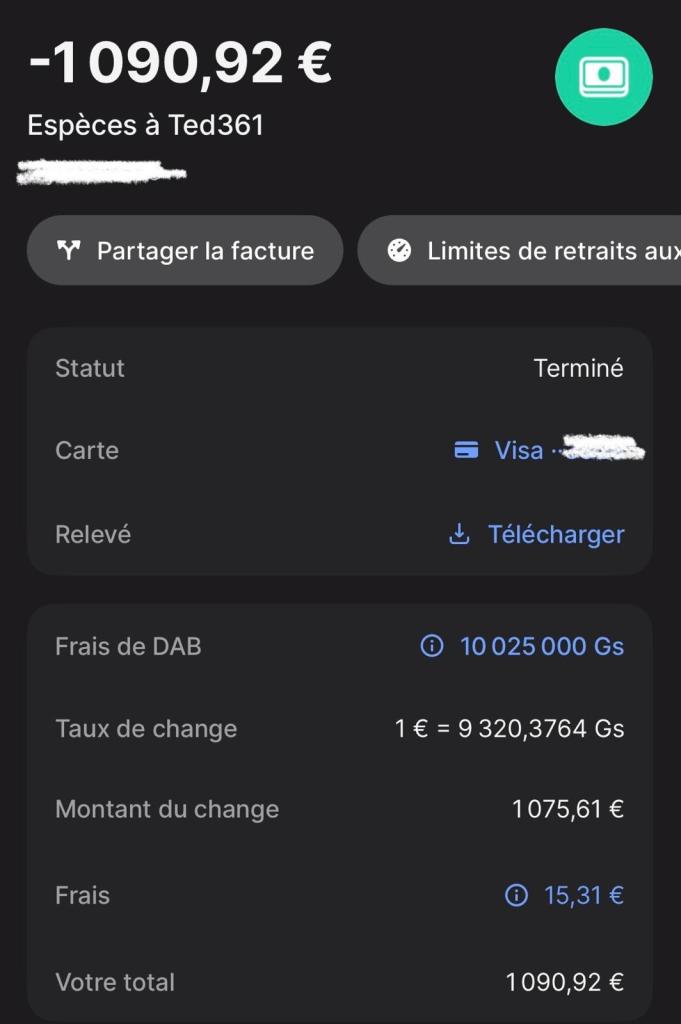Tap the Frais de DAB label
This screenshot has width=681, height=1024.
point(128,646)
